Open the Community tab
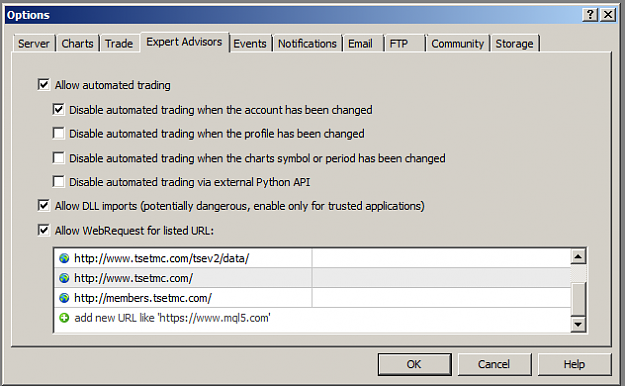625x386 pixels. [x=458, y=43]
